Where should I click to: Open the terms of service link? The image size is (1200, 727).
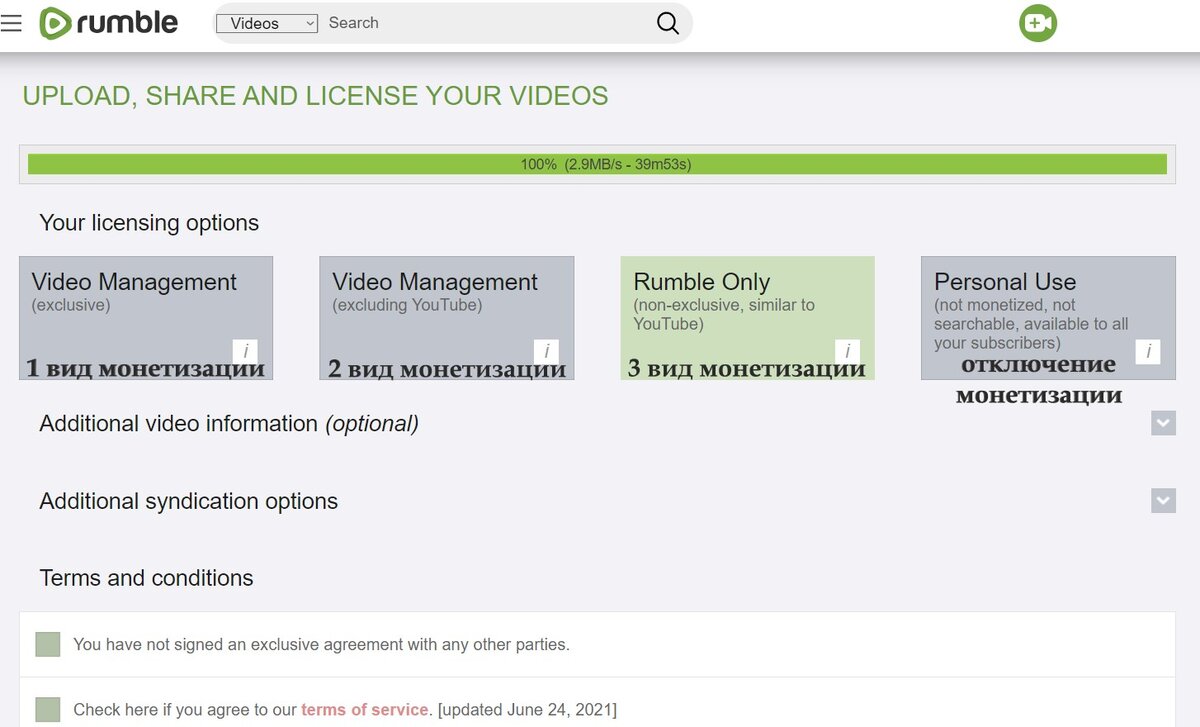click(365, 710)
